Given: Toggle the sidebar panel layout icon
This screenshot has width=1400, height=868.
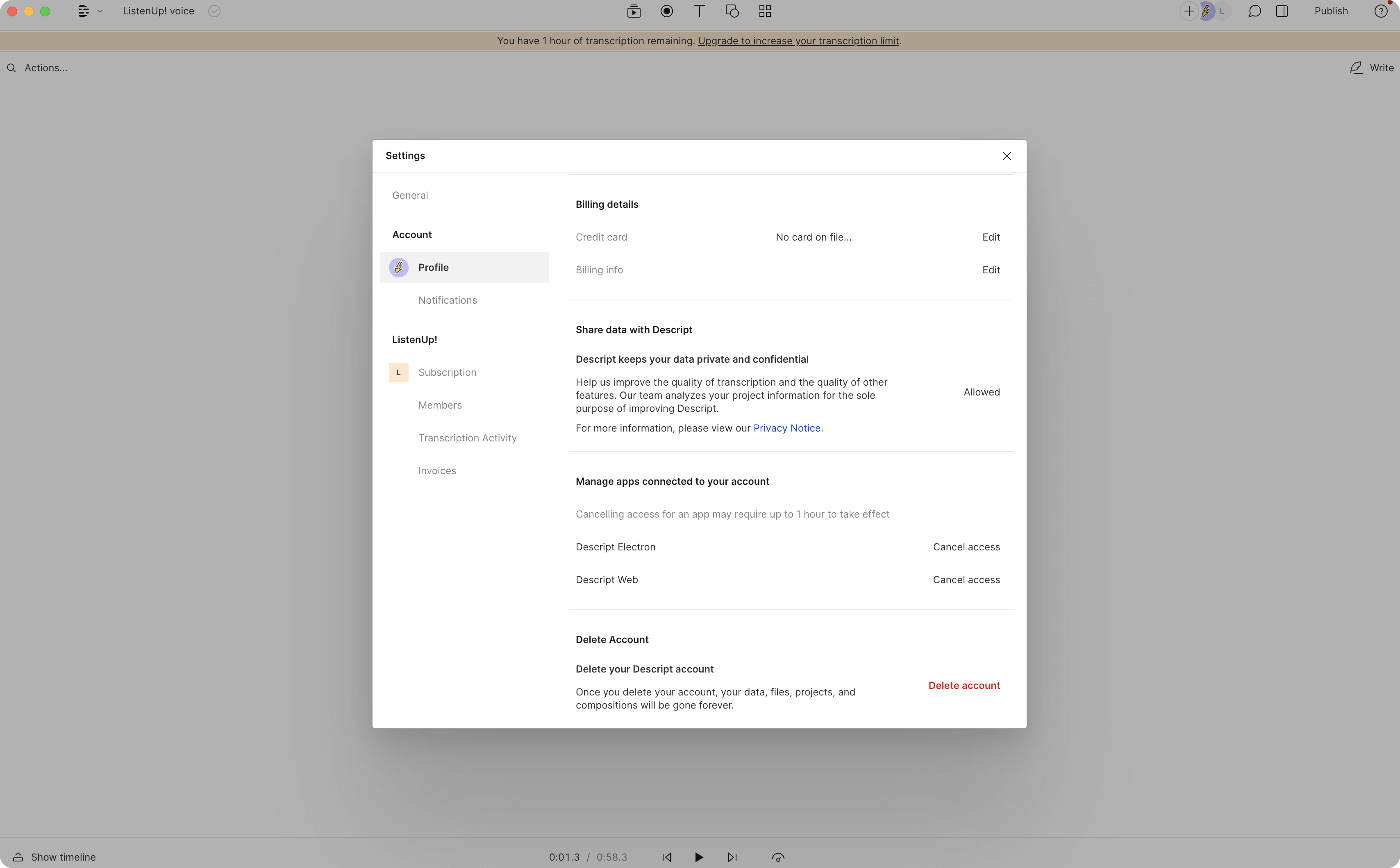Looking at the screenshot, I should pyautogui.click(x=1282, y=11).
